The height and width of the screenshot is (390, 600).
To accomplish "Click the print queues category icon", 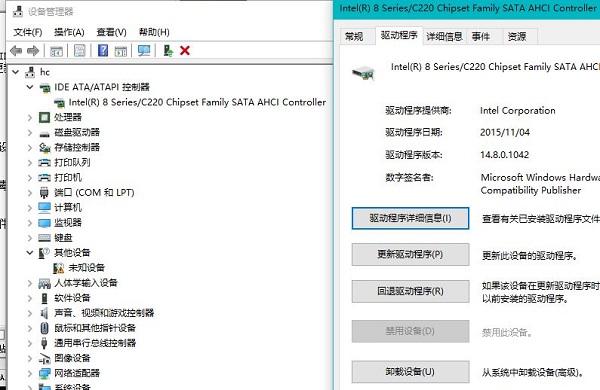I will point(44,163).
